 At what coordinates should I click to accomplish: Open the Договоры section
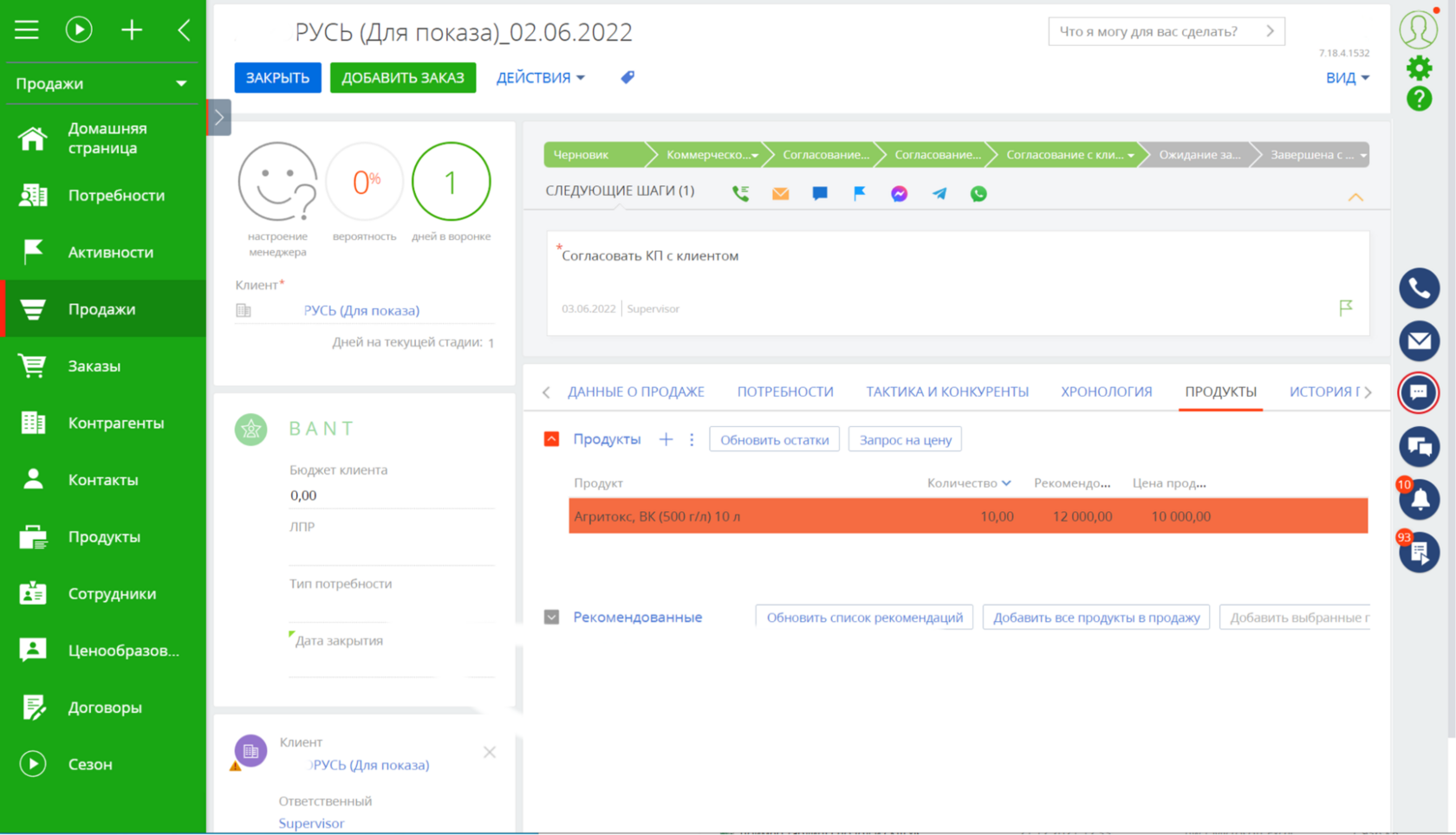coord(103,708)
